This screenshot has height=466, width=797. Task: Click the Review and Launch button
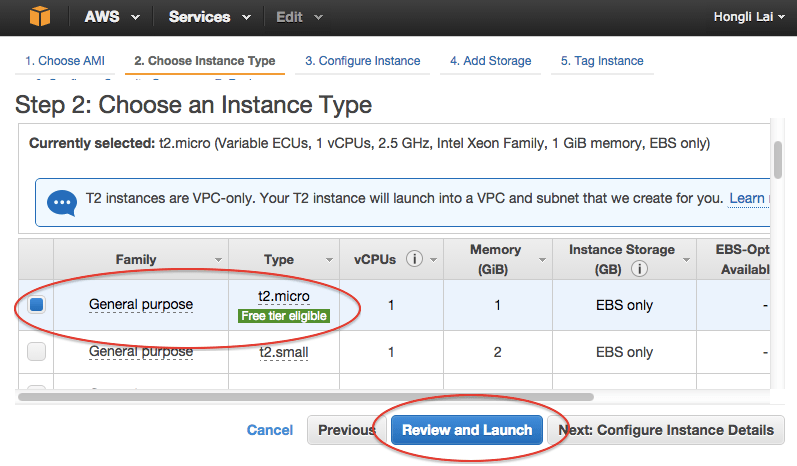467,430
